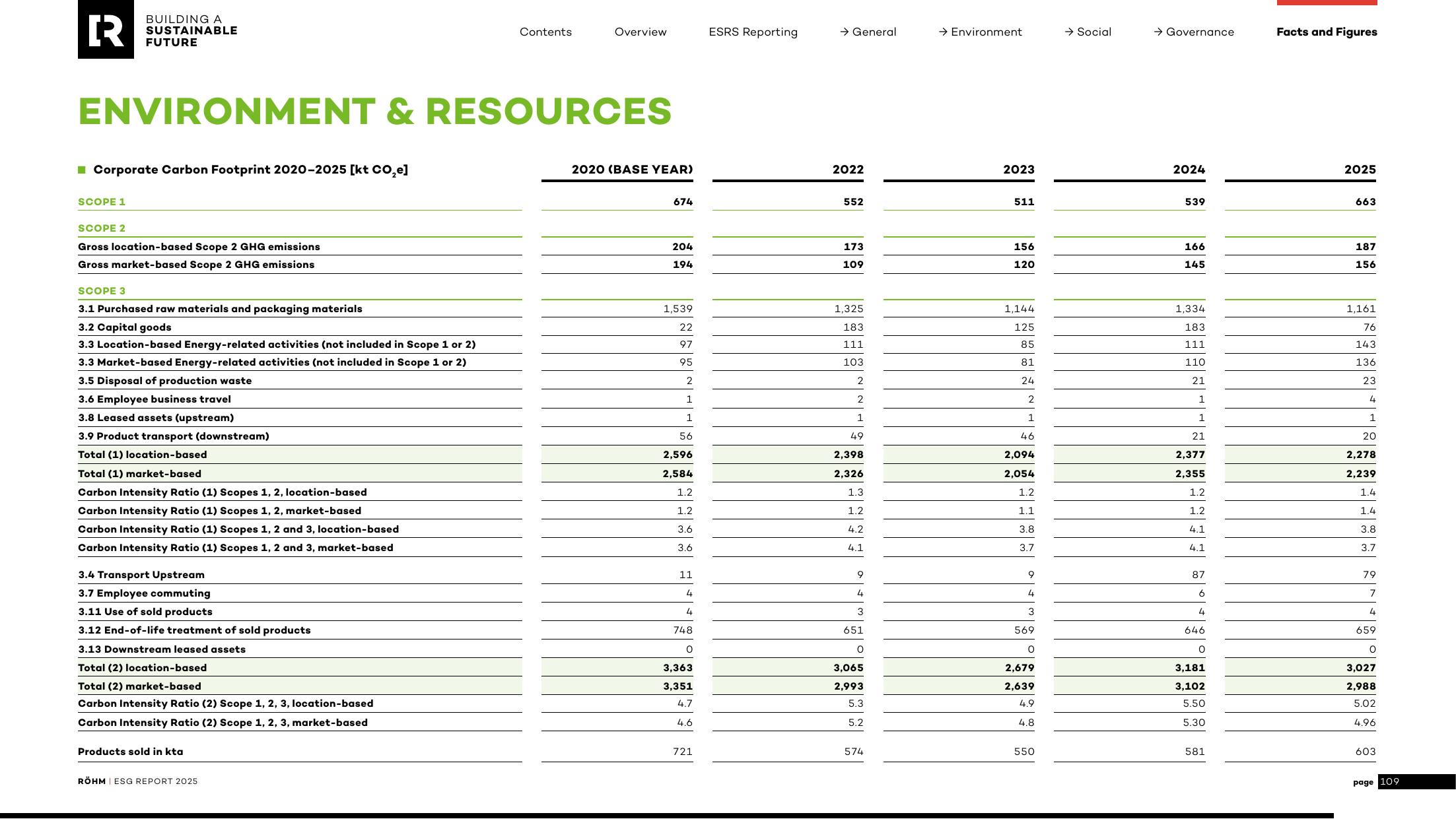Click the Scope 3 section label

click(102, 291)
